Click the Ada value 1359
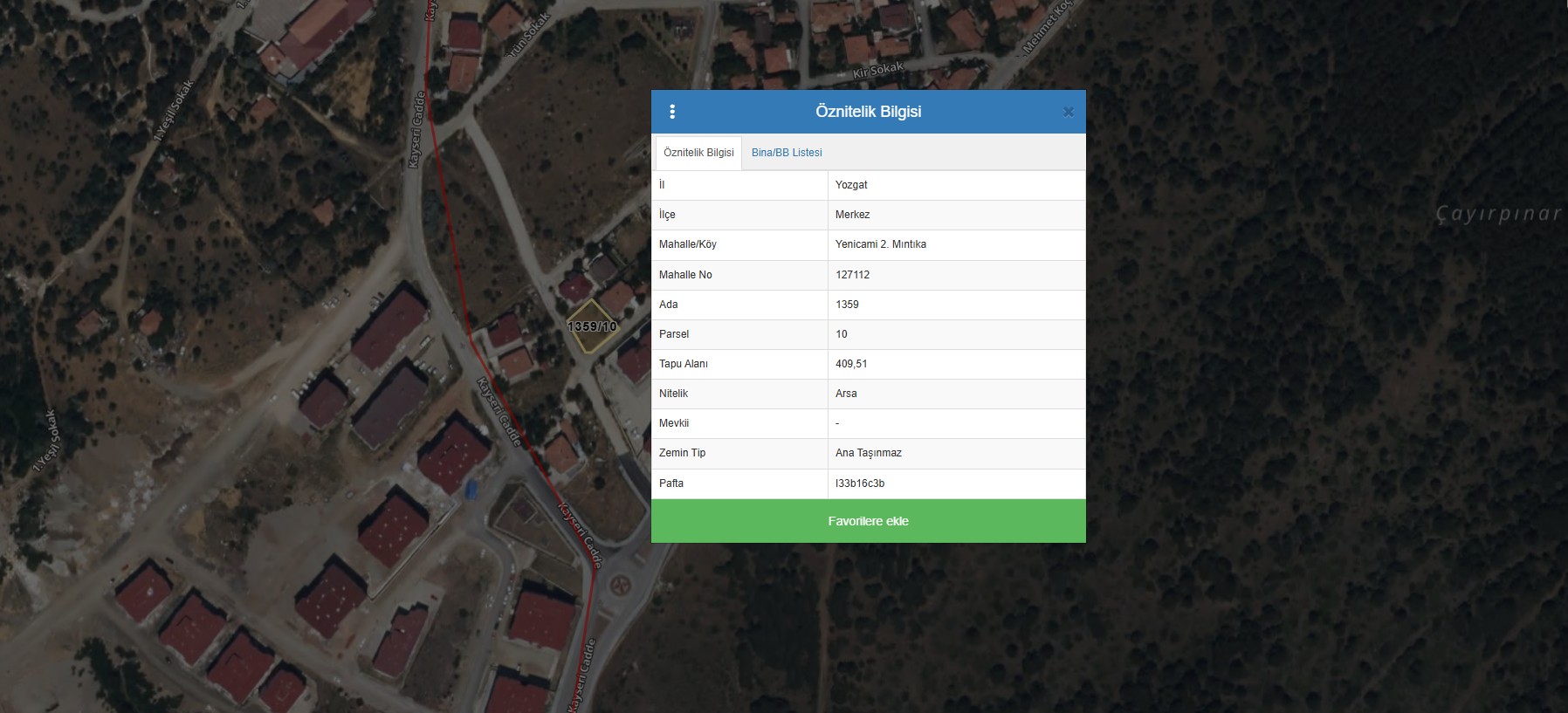 (847, 305)
